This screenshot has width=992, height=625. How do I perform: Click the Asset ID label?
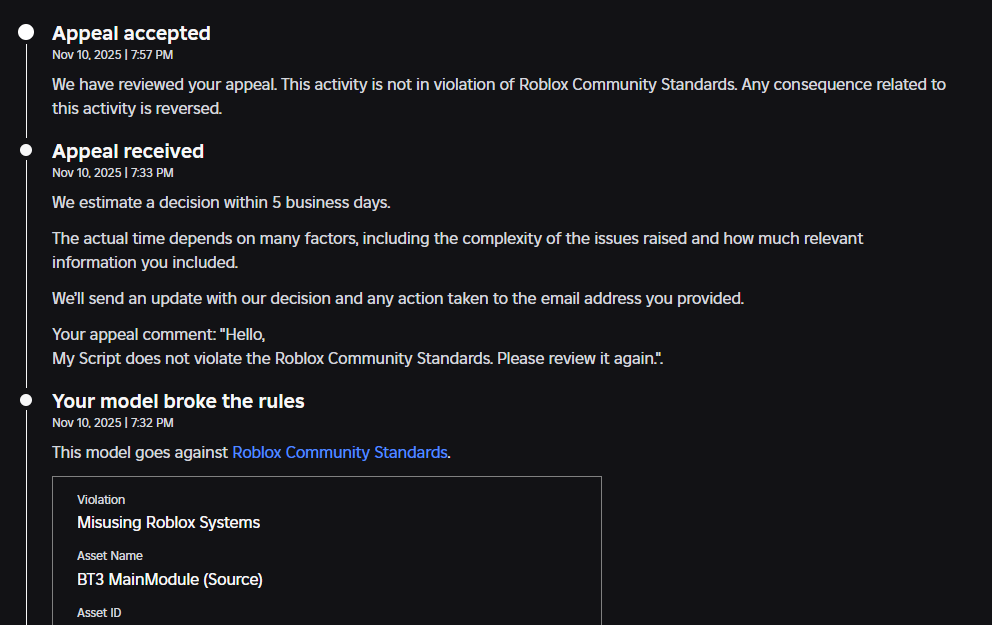pyautogui.click(x=99, y=612)
